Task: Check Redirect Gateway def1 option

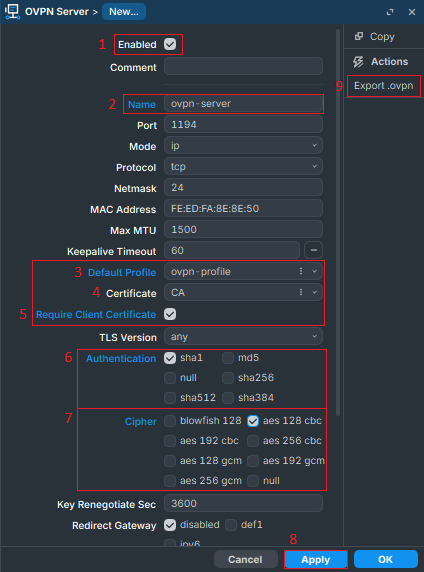Action: [231, 525]
